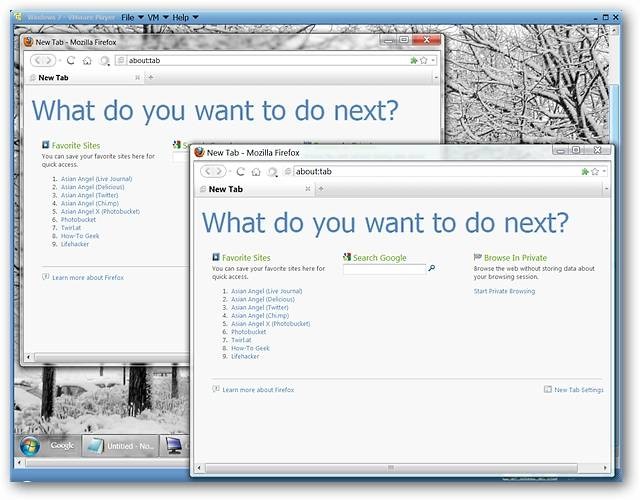This screenshot has height=500, width=640.
Task: Open Lifehacker link in background window
Action: 75,244
